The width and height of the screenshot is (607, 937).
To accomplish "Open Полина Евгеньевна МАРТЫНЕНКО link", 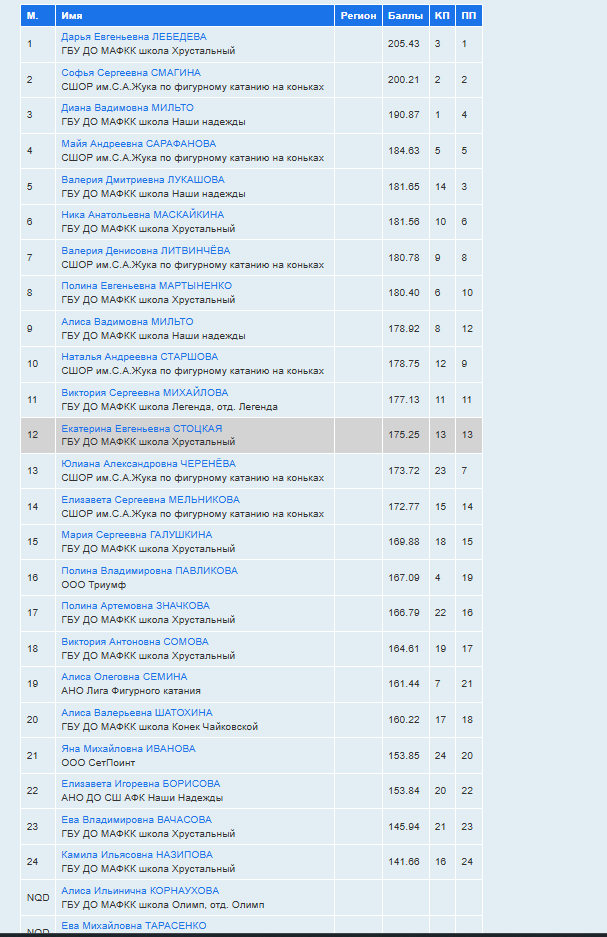I will [146, 286].
